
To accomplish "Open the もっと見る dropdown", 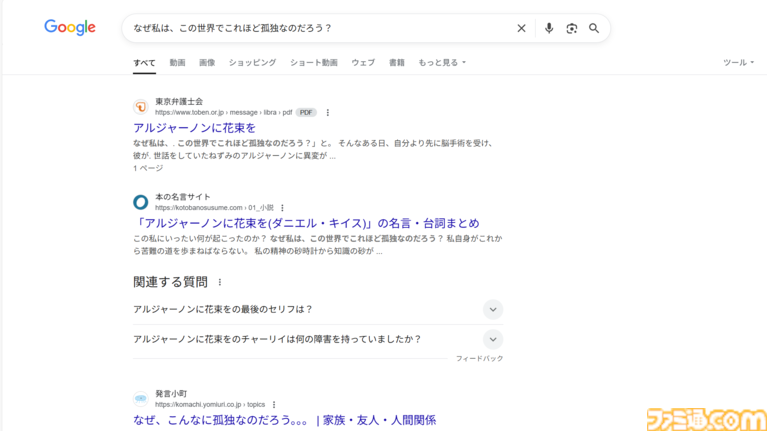I will click(x=442, y=63).
